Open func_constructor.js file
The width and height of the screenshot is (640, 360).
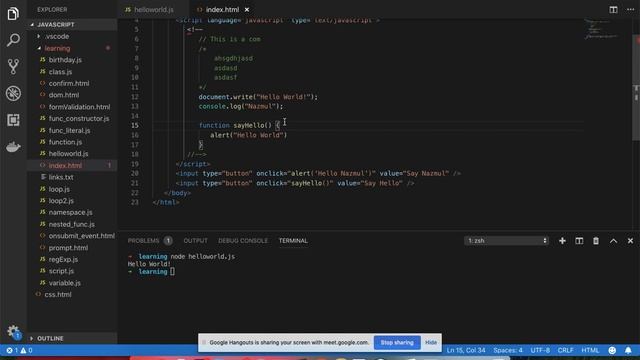(72, 118)
